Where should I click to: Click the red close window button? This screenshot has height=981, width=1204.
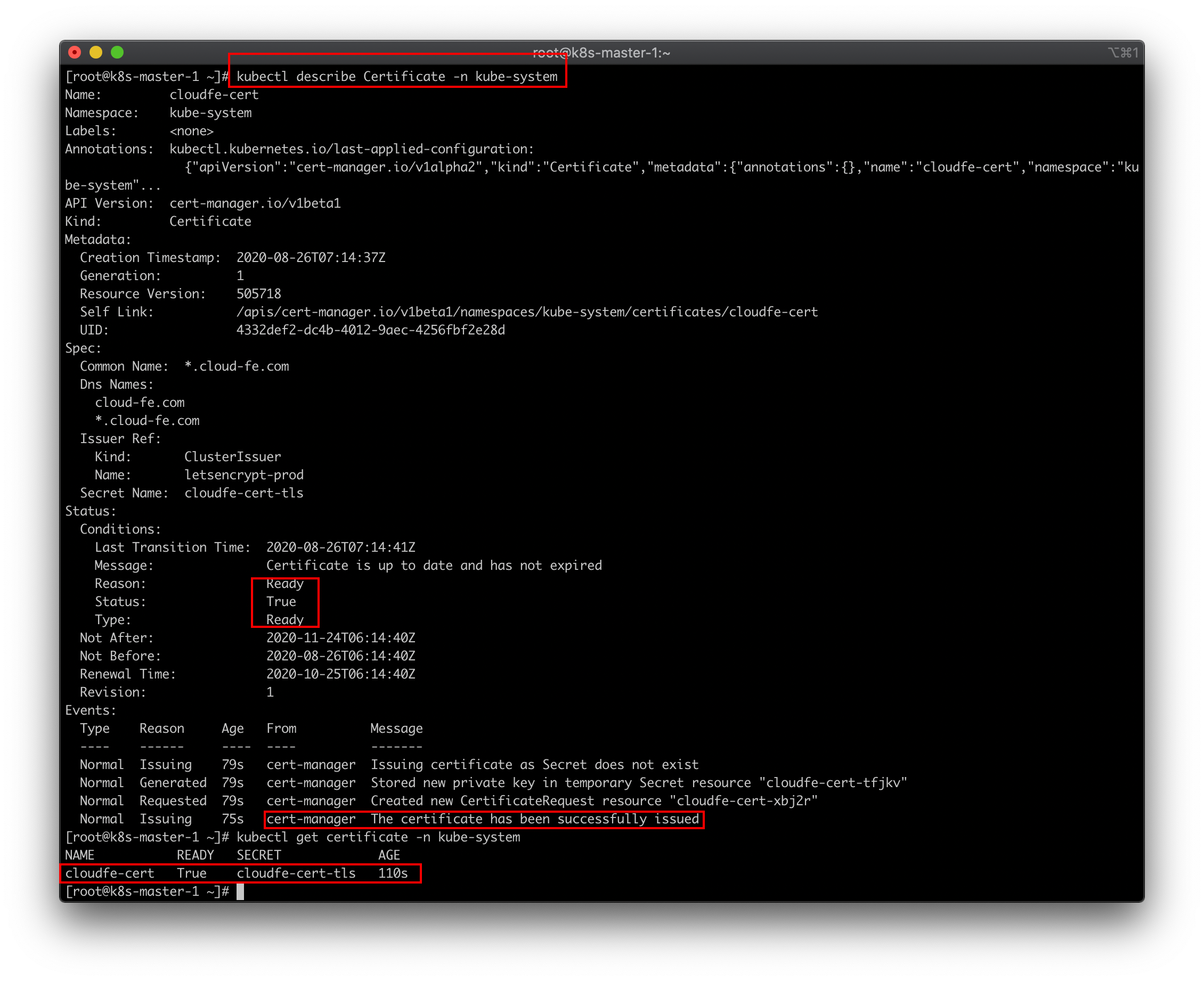tap(74, 53)
